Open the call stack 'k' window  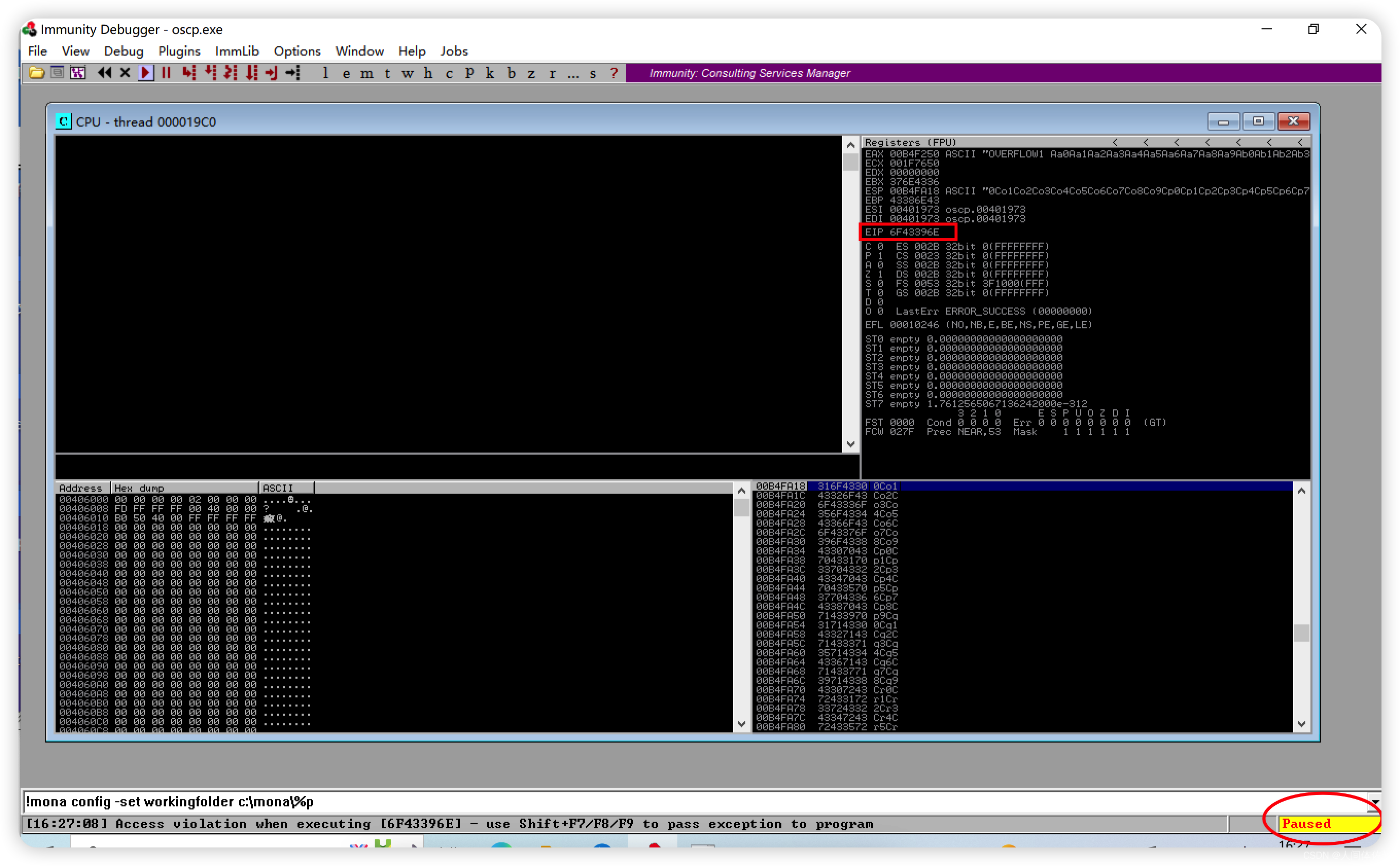click(x=490, y=73)
